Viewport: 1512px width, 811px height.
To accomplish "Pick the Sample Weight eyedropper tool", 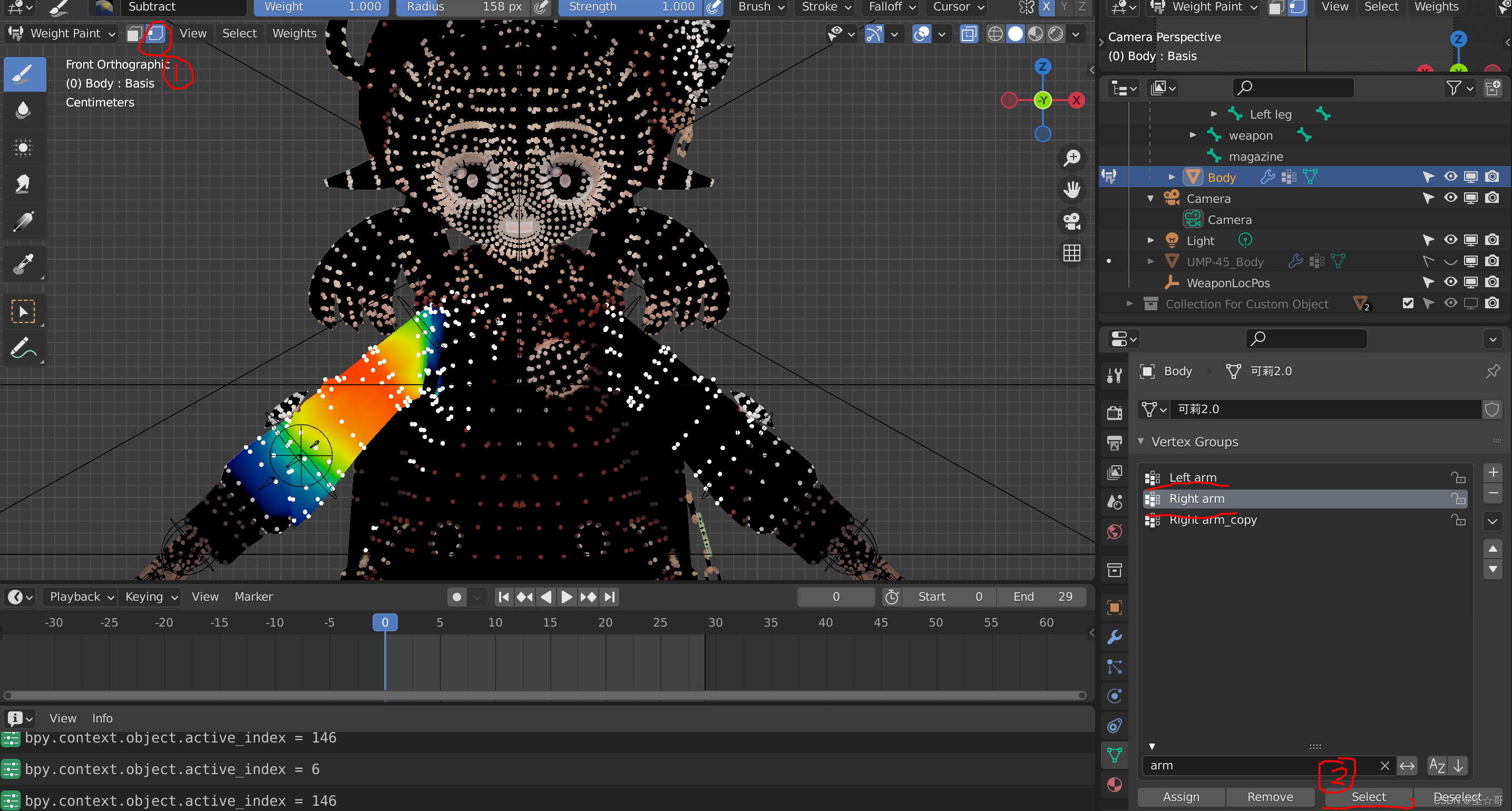I will (24, 264).
